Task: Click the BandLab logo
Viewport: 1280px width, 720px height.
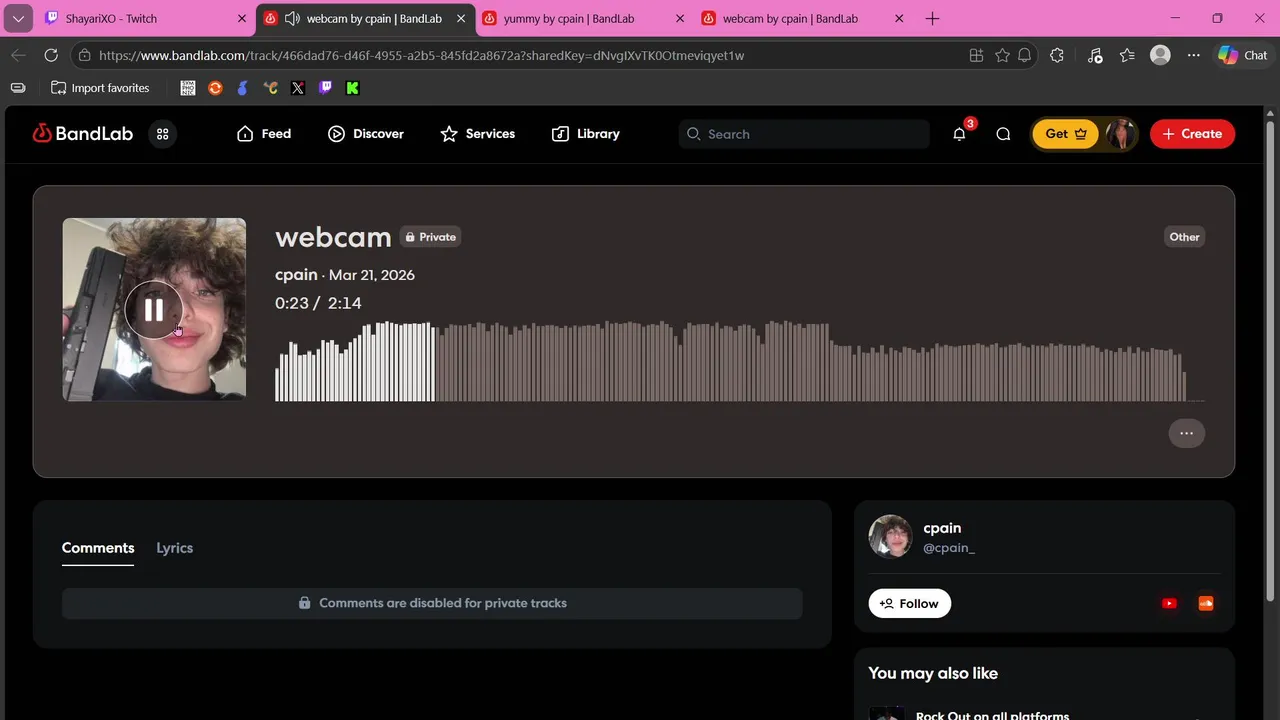Action: (x=83, y=133)
